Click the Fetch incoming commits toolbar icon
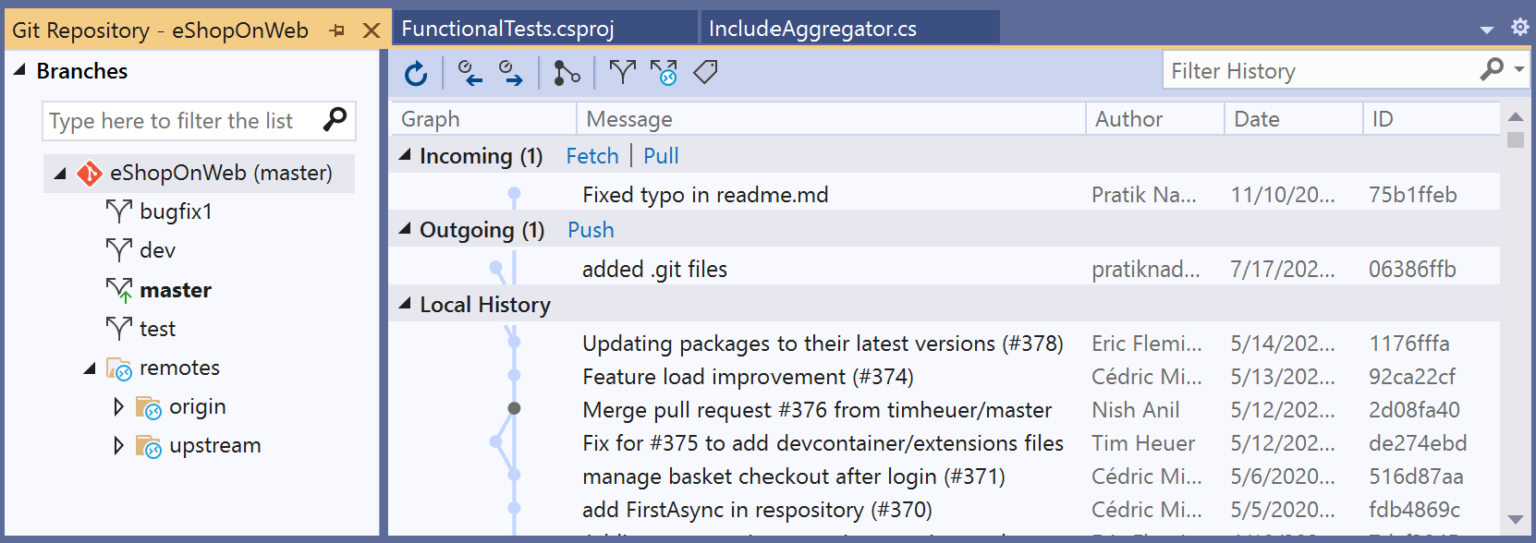Viewport: 1536px width, 543px height. pos(470,72)
